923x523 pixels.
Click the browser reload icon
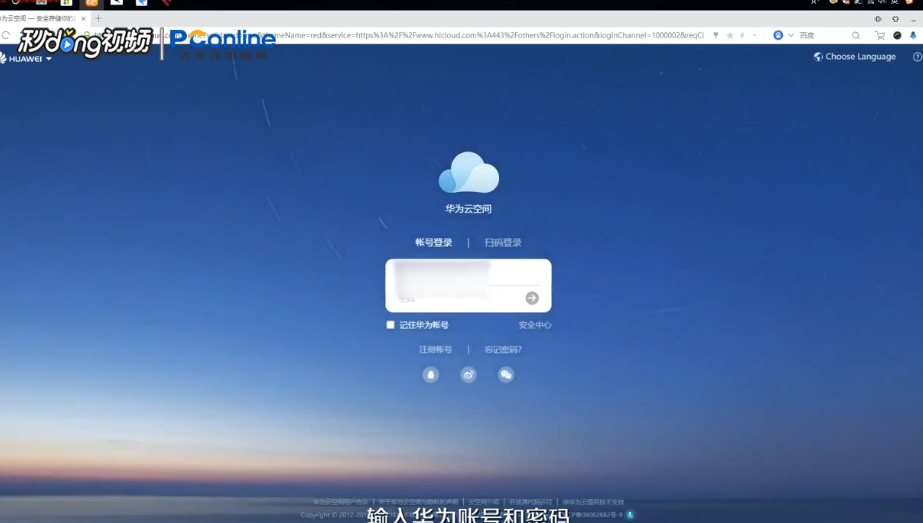tap(6, 35)
